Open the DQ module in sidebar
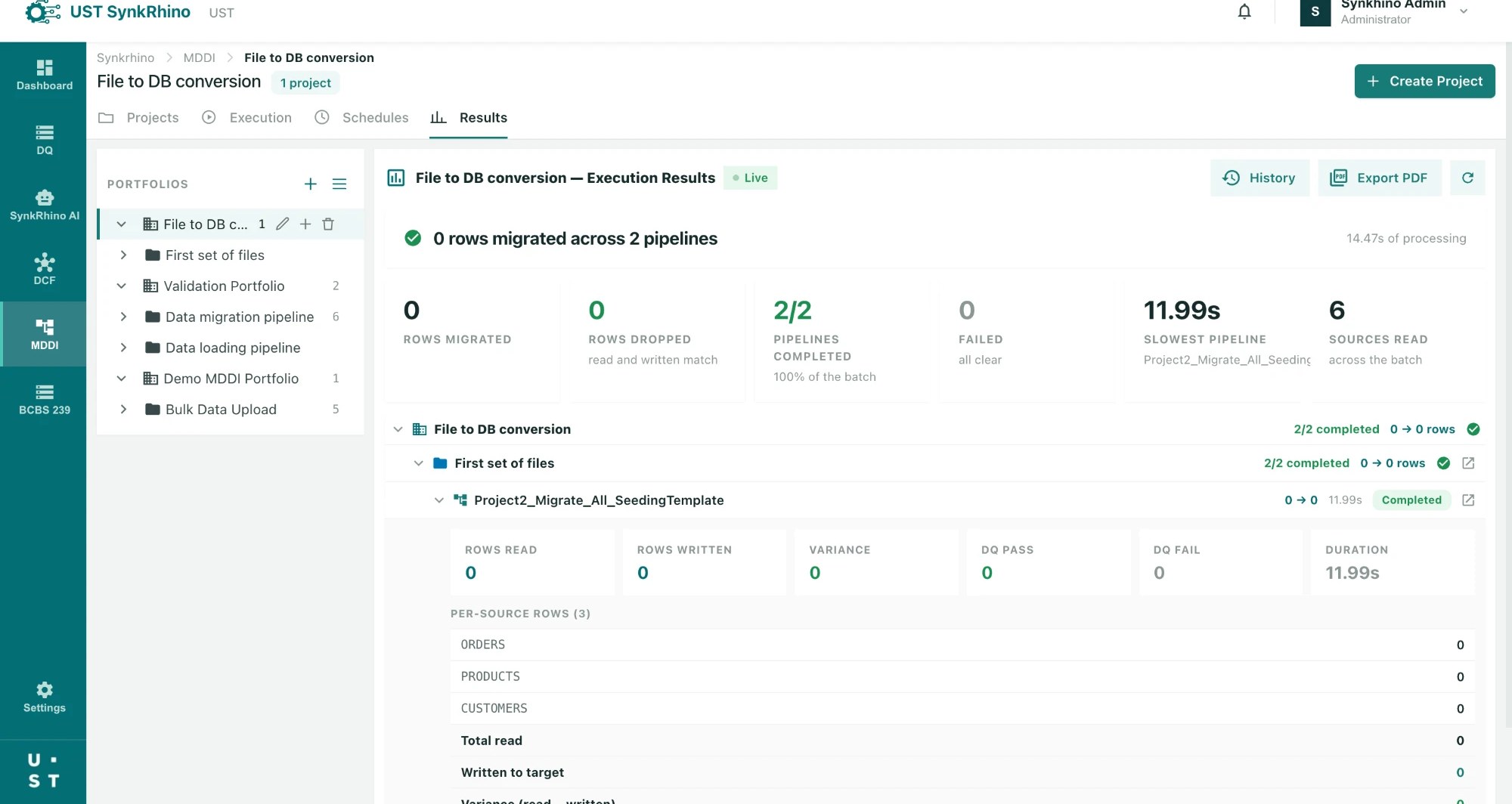1512x804 pixels. click(x=45, y=140)
